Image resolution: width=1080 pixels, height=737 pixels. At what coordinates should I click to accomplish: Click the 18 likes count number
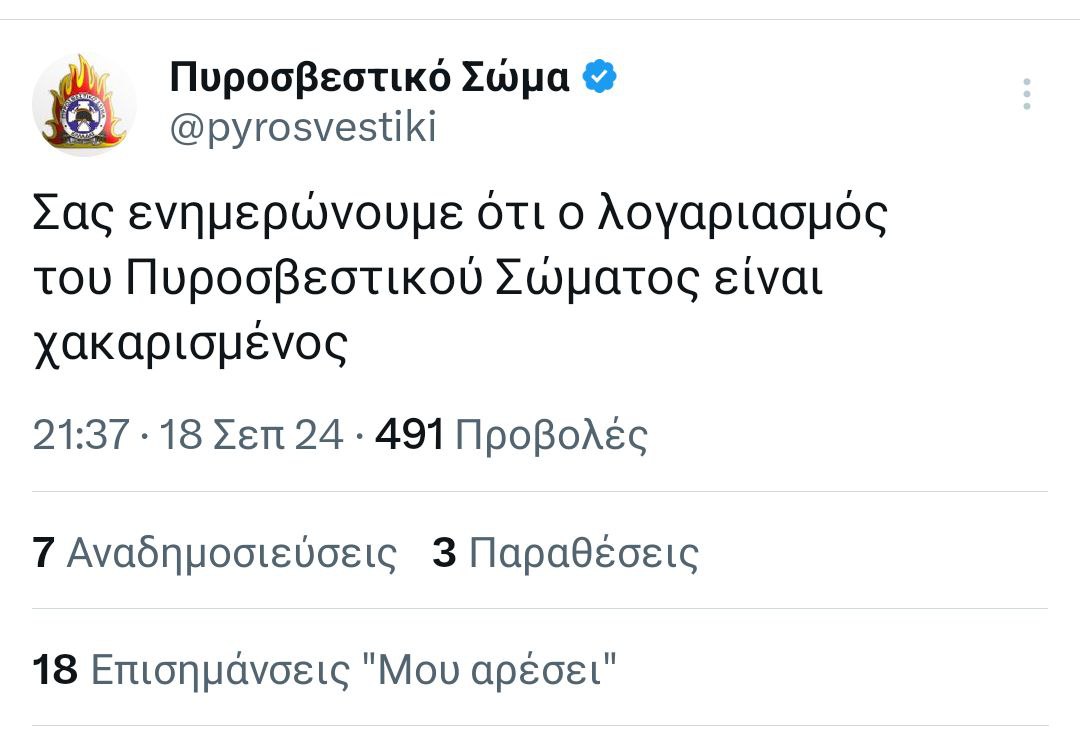click(55, 669)
